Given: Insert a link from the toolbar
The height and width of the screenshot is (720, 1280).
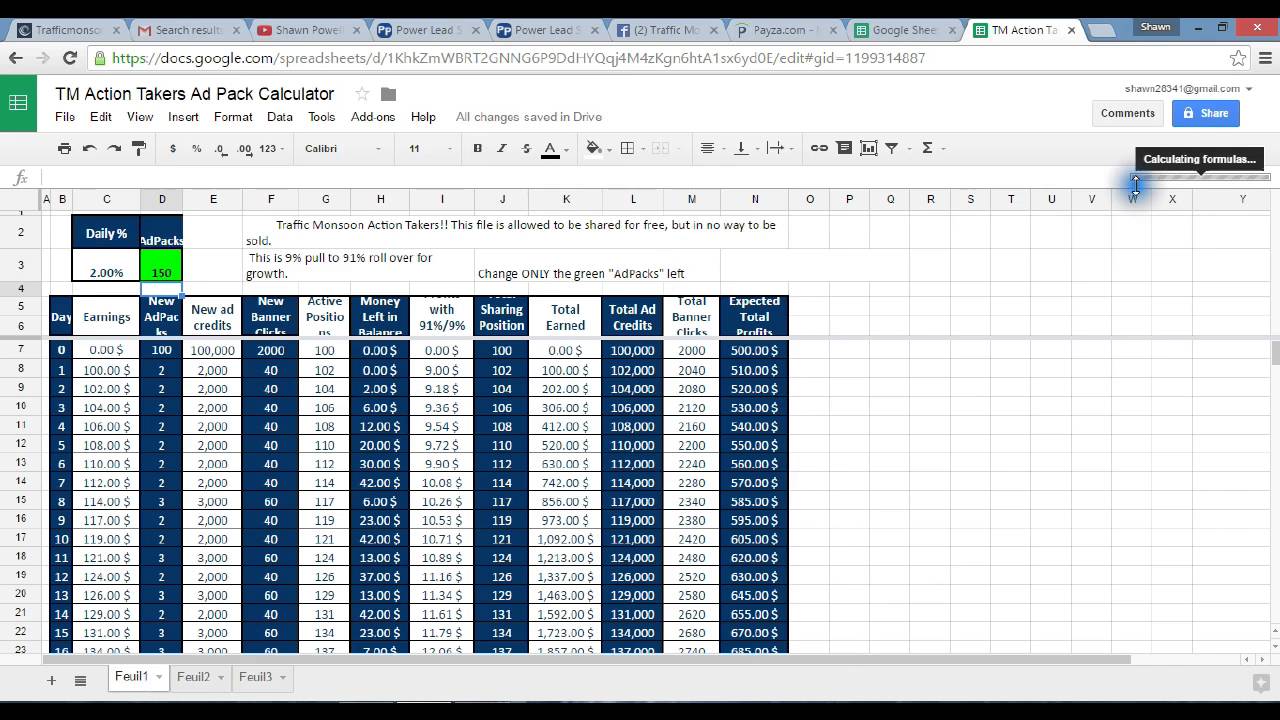Looking at the screenshot, I should [x=819, y=148].
